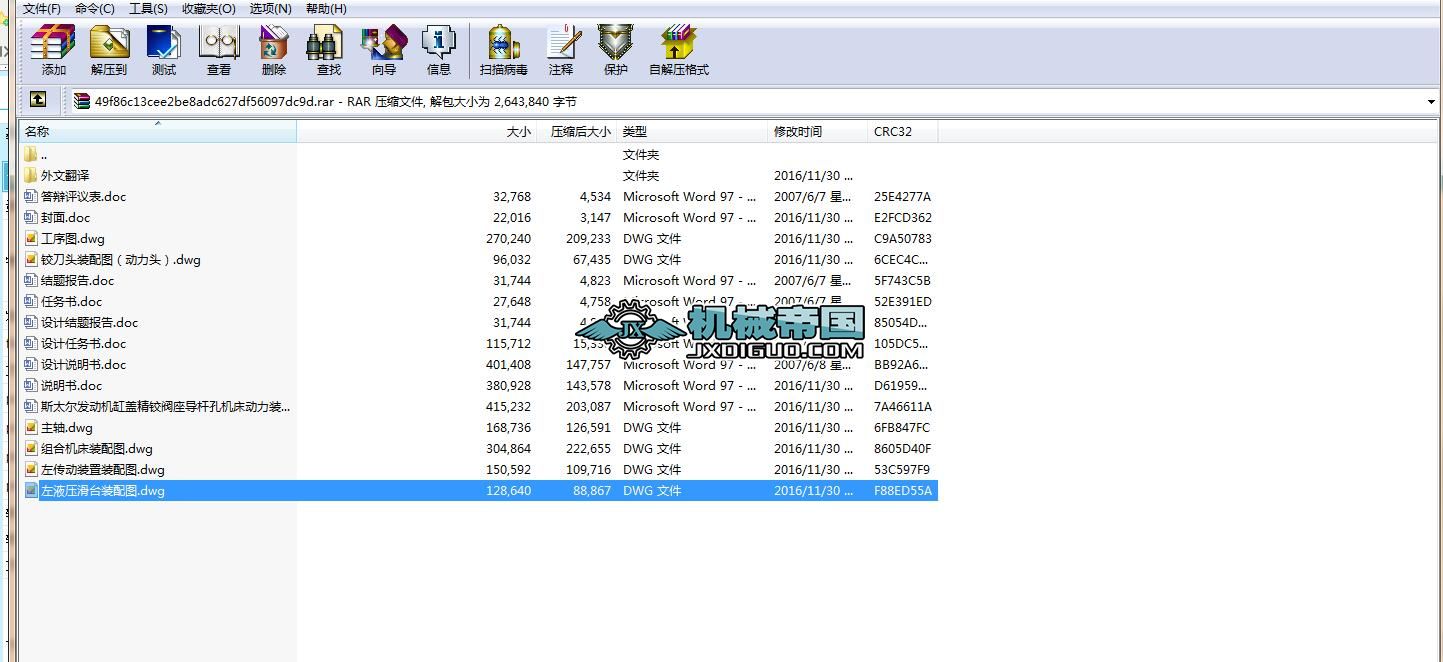点击删除图标删除选中文件
This screenshot has width=1443, height=662.
pyautogui.click(x=271, y=47)
